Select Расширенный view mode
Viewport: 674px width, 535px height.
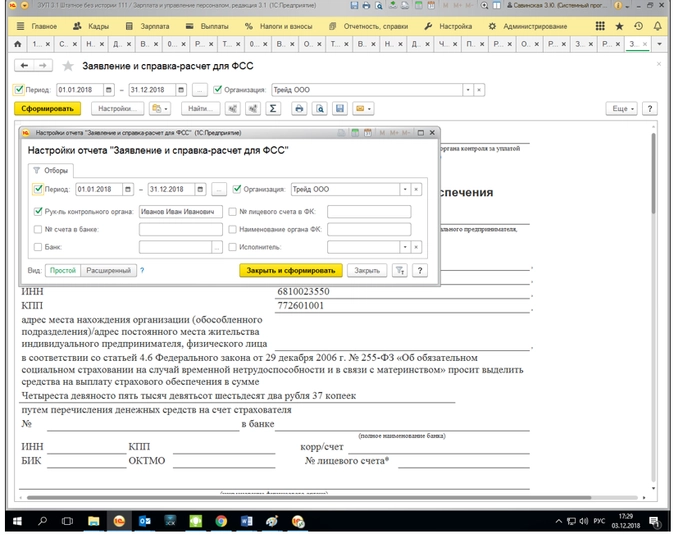pyautogui.click(x=108, y=270)
